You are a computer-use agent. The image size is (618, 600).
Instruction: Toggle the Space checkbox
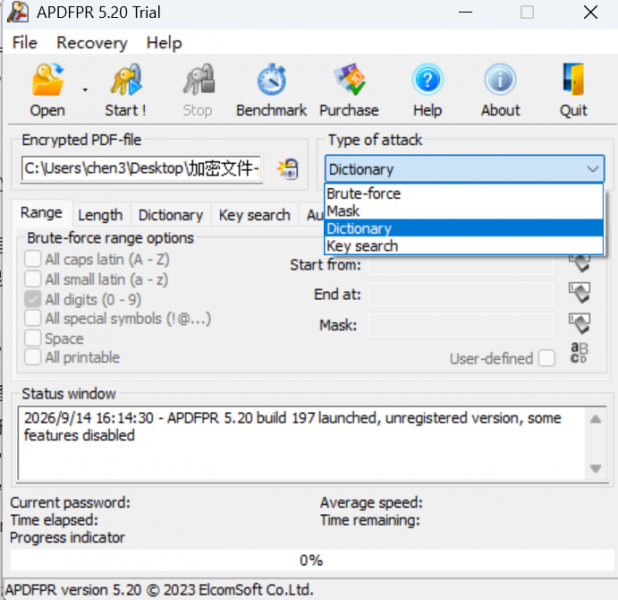tap(33, 338)
